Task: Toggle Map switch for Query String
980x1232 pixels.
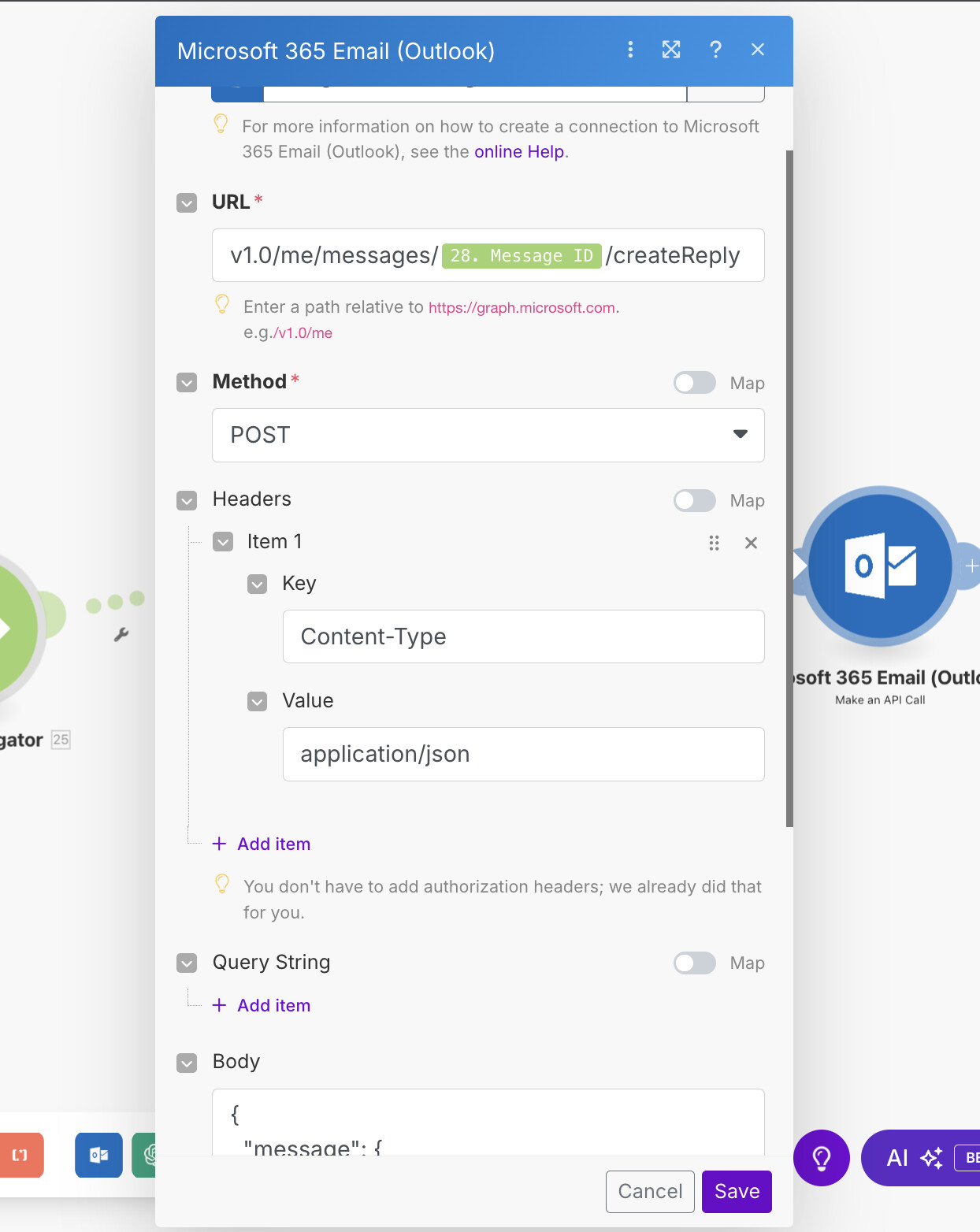Action: pyautogui.click(x=695, y=963)
